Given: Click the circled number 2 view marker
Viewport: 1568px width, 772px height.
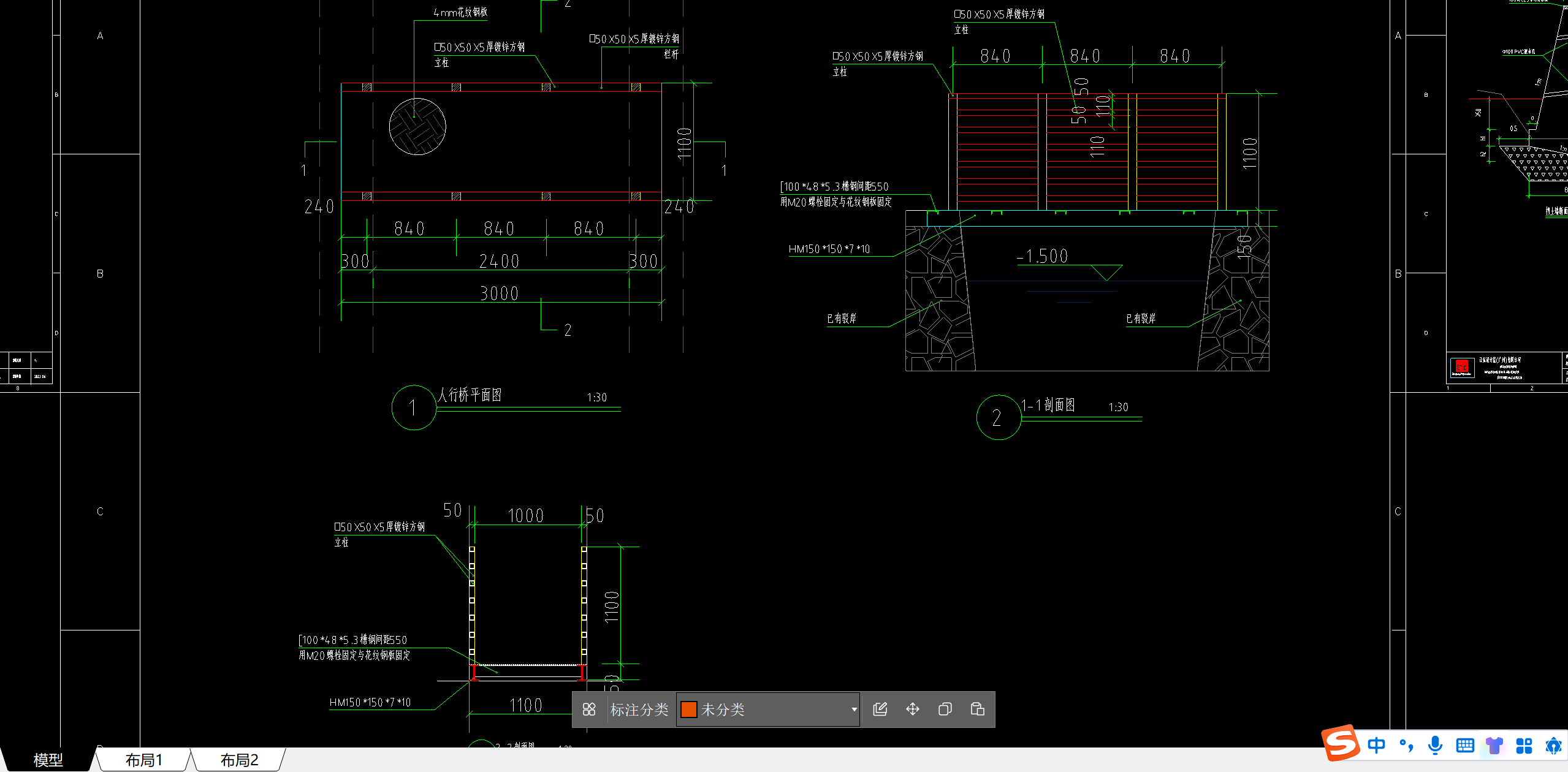Looking at the screenshot, I should pos(999,417).
